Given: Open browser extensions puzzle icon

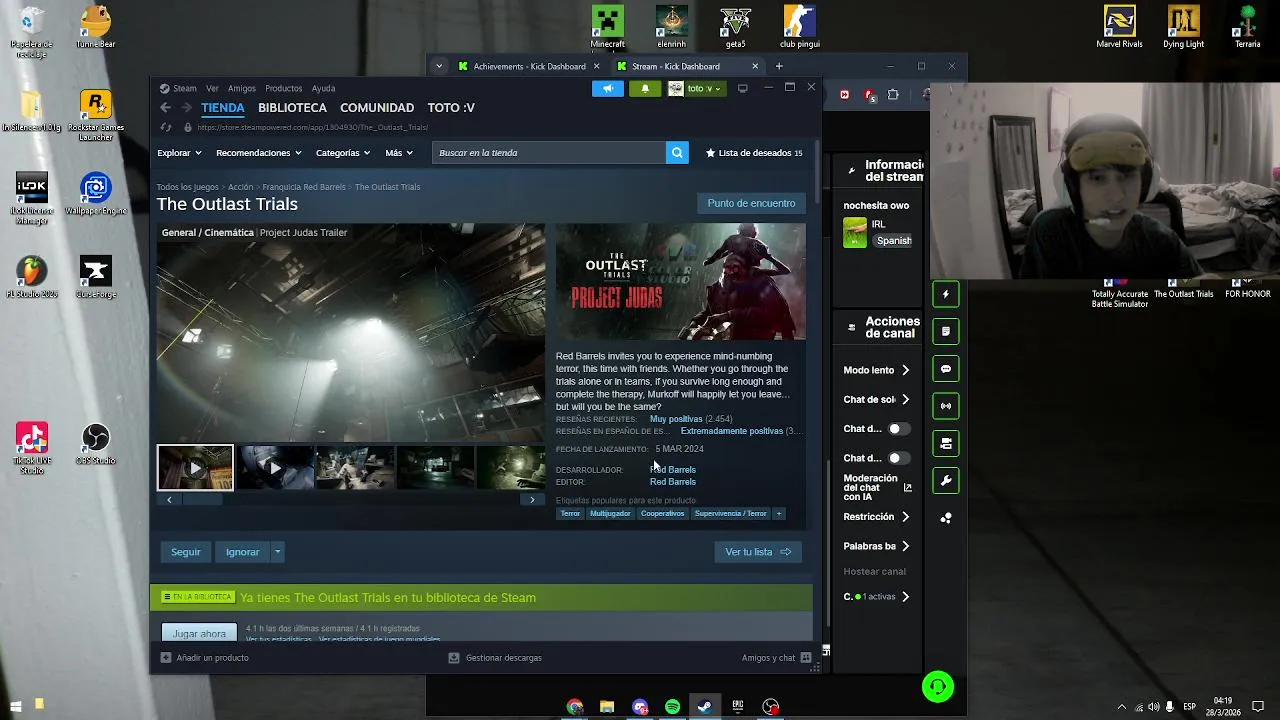Looking at the screenshot, I should point(893,95).
